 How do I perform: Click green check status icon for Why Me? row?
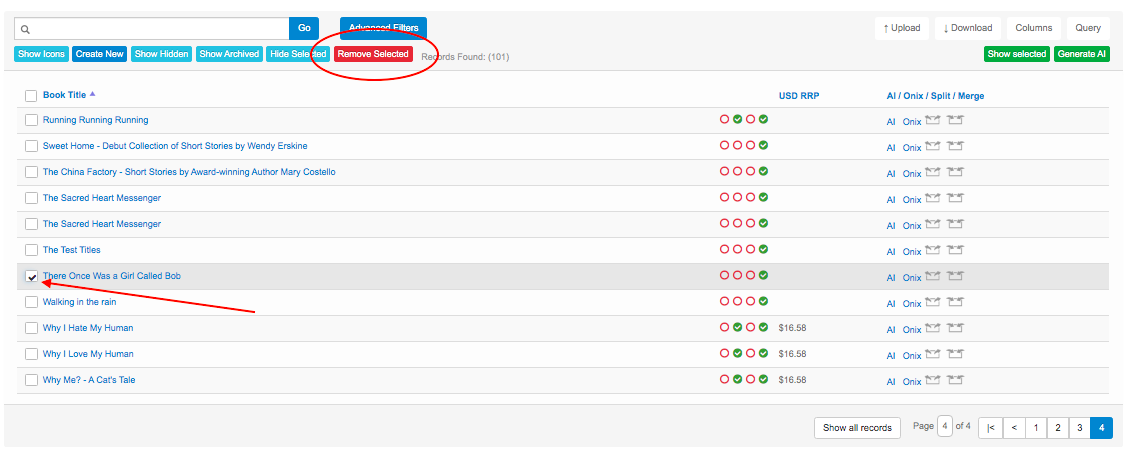[x=738, y=380]
